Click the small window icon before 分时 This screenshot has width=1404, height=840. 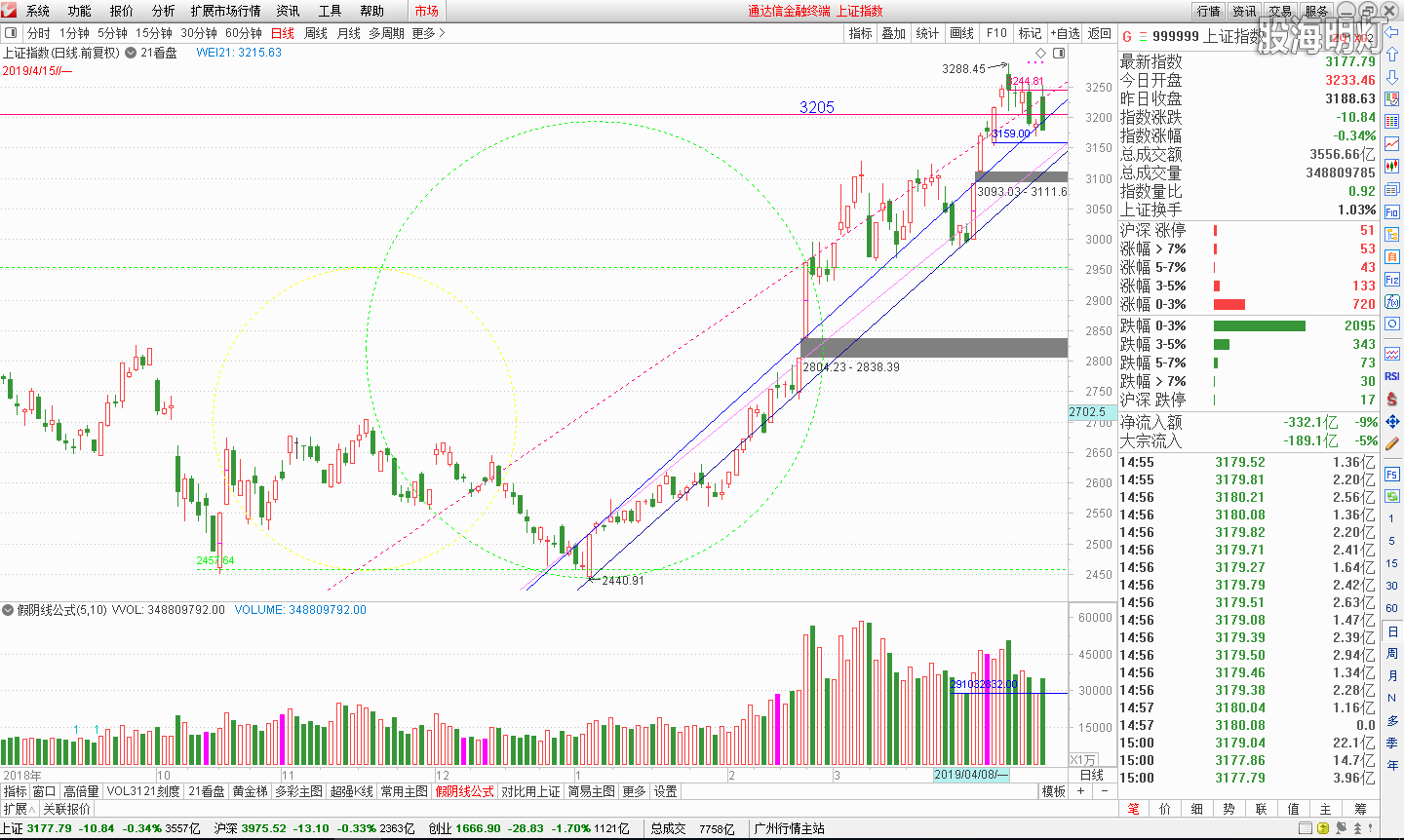[x=11, y=33]
